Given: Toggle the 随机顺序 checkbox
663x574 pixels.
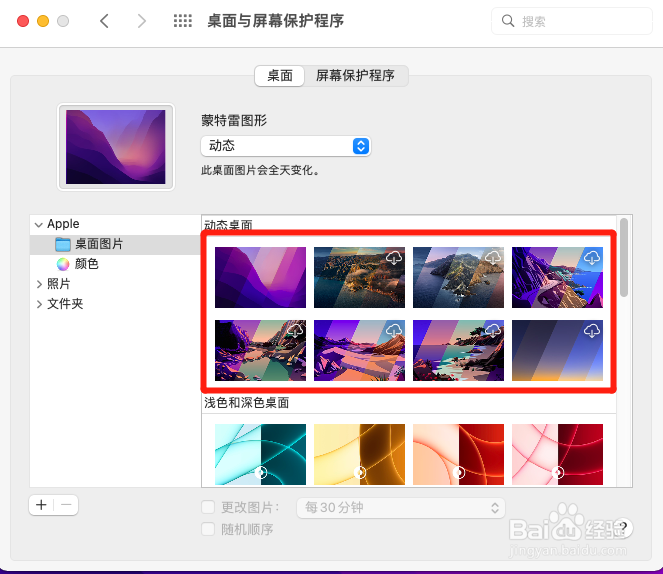Looking at the screenshot, I should 208,529.
